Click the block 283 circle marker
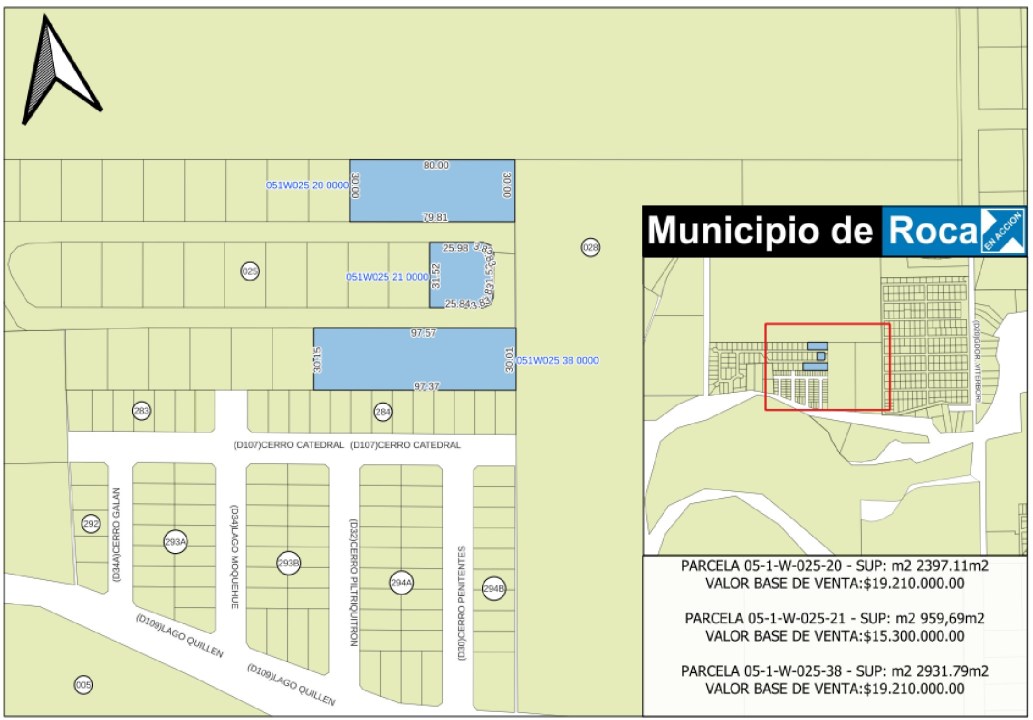The image size is (1033, 720). [142, 411]
